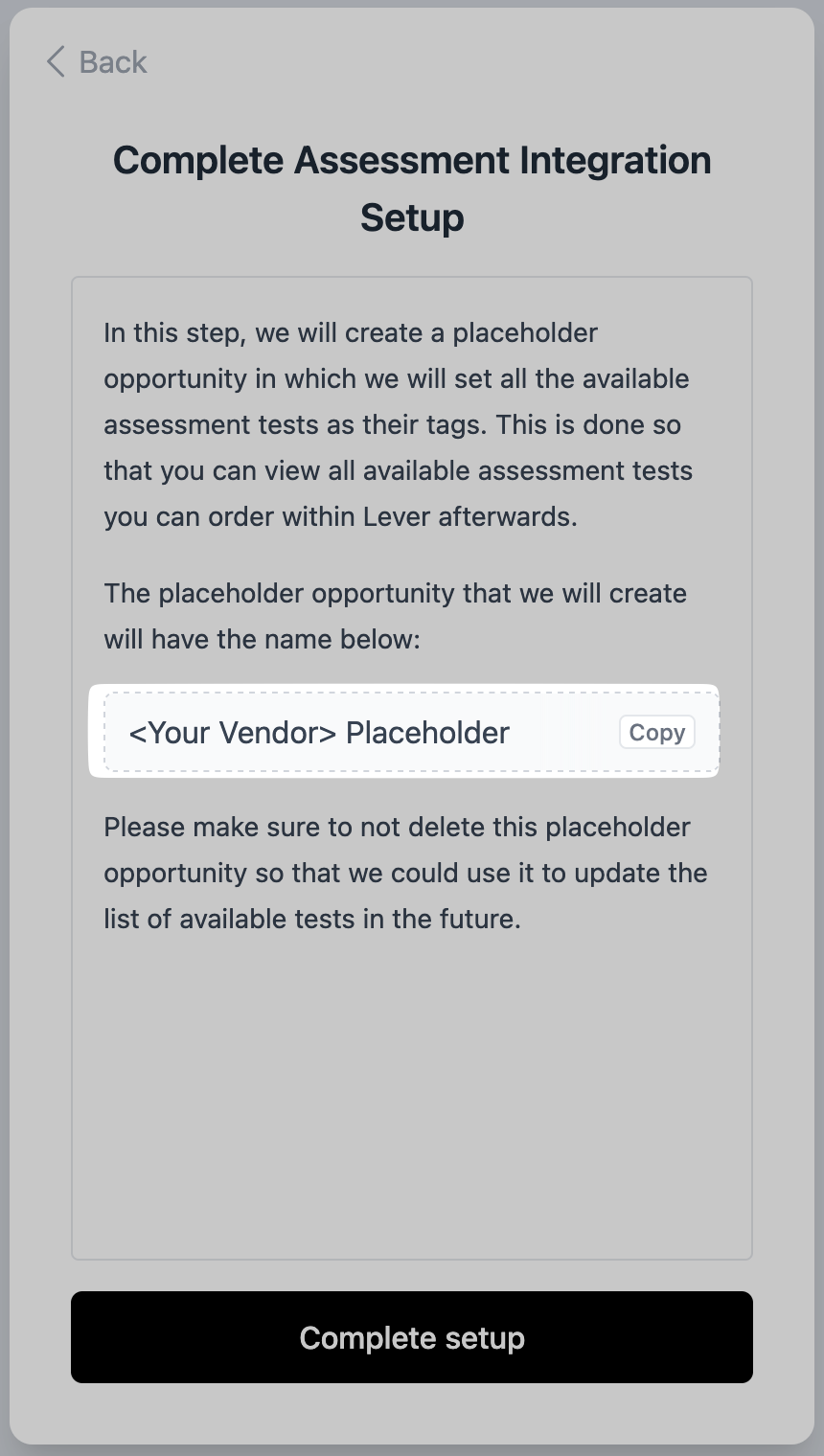Click the 'Complete Assessment Integration Setup' heading
This screenshot has height=1456, width=824.
[412, 189]
